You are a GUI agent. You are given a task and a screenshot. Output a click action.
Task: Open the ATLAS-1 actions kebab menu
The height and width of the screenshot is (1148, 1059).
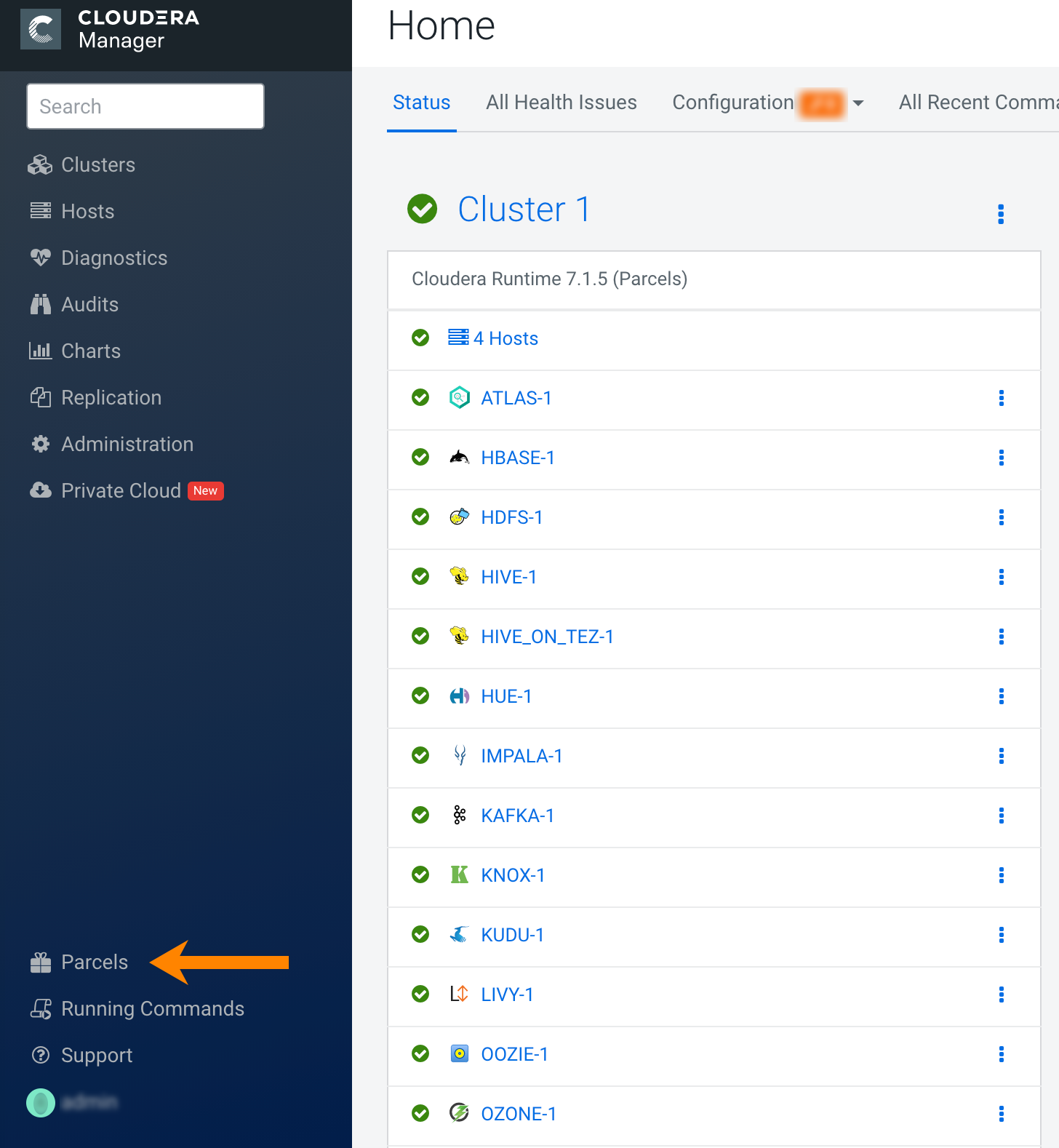(1002, 398)
